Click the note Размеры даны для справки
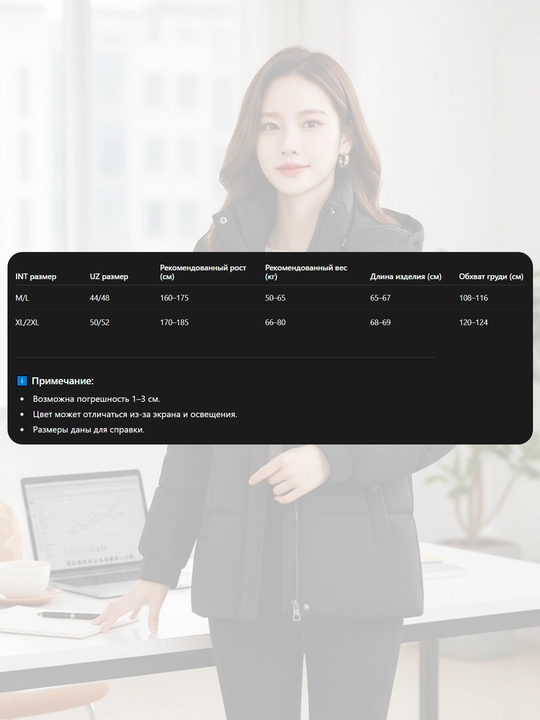The height and width of the screenshot is (720, 540). (x=89, y=430)
